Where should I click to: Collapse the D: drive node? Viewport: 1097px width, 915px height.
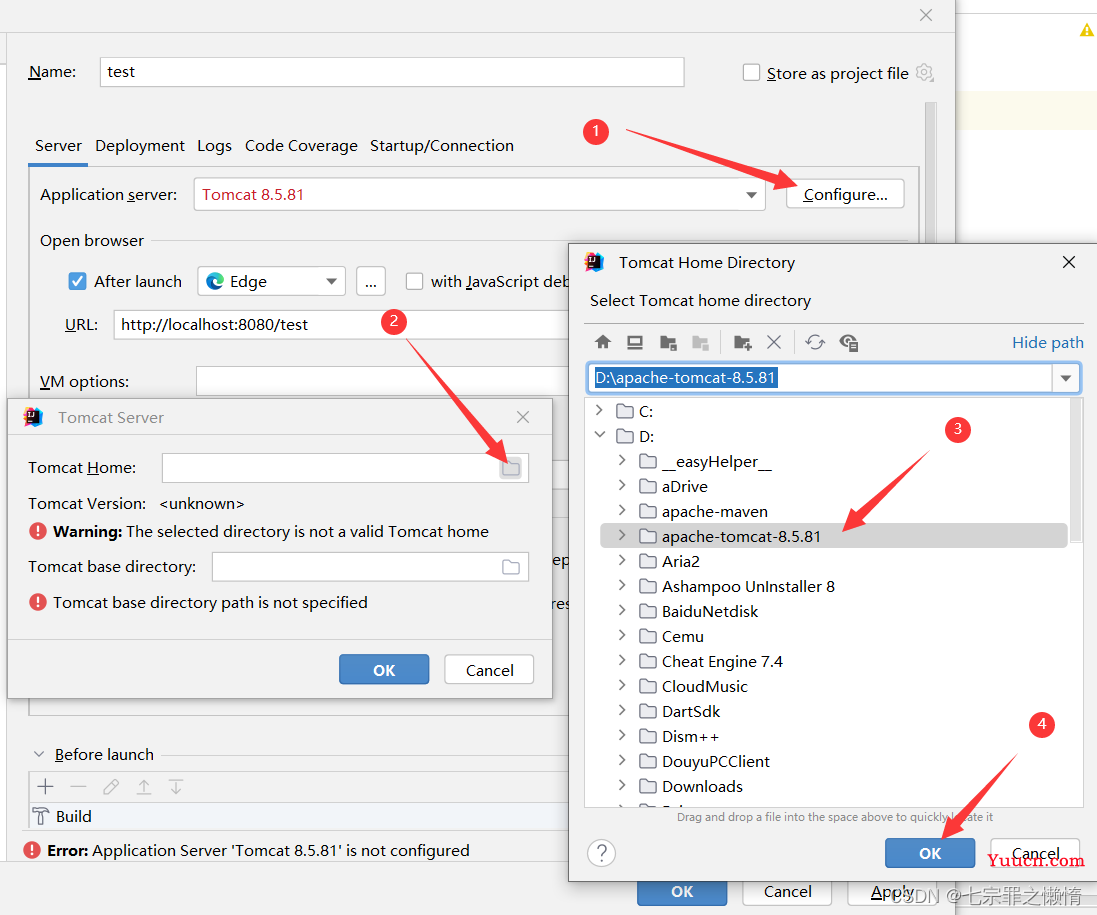pyautogui.click(x=600, y=434)
